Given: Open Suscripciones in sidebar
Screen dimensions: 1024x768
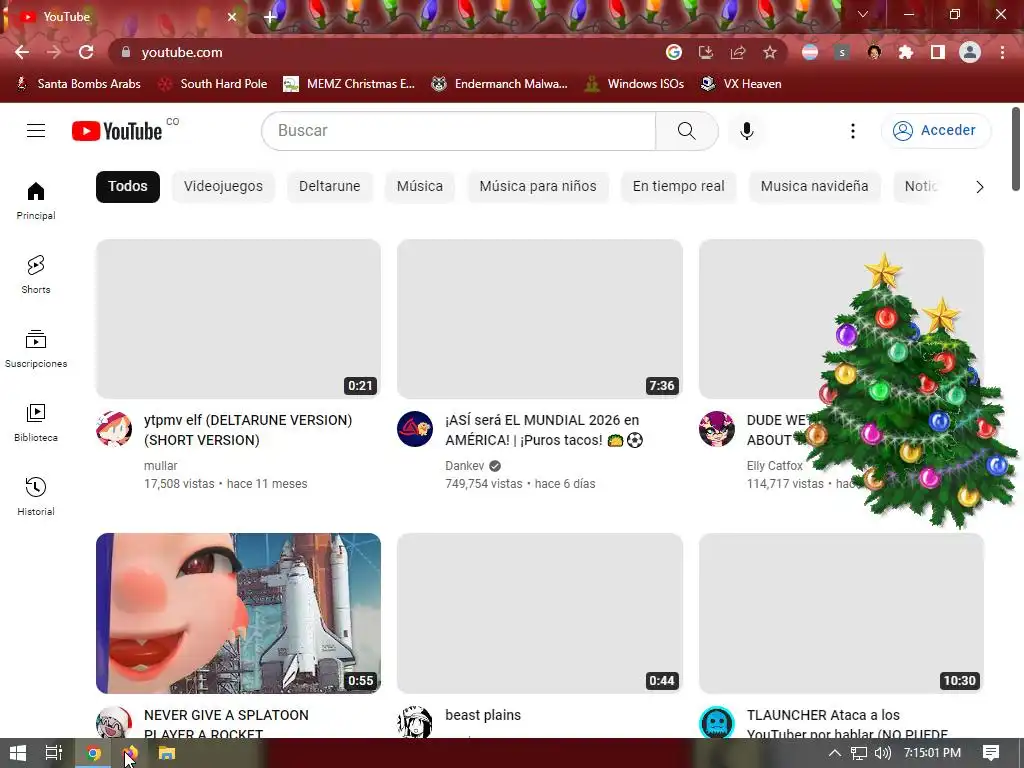Looking at the screenshot, I should tap(36, 349).
